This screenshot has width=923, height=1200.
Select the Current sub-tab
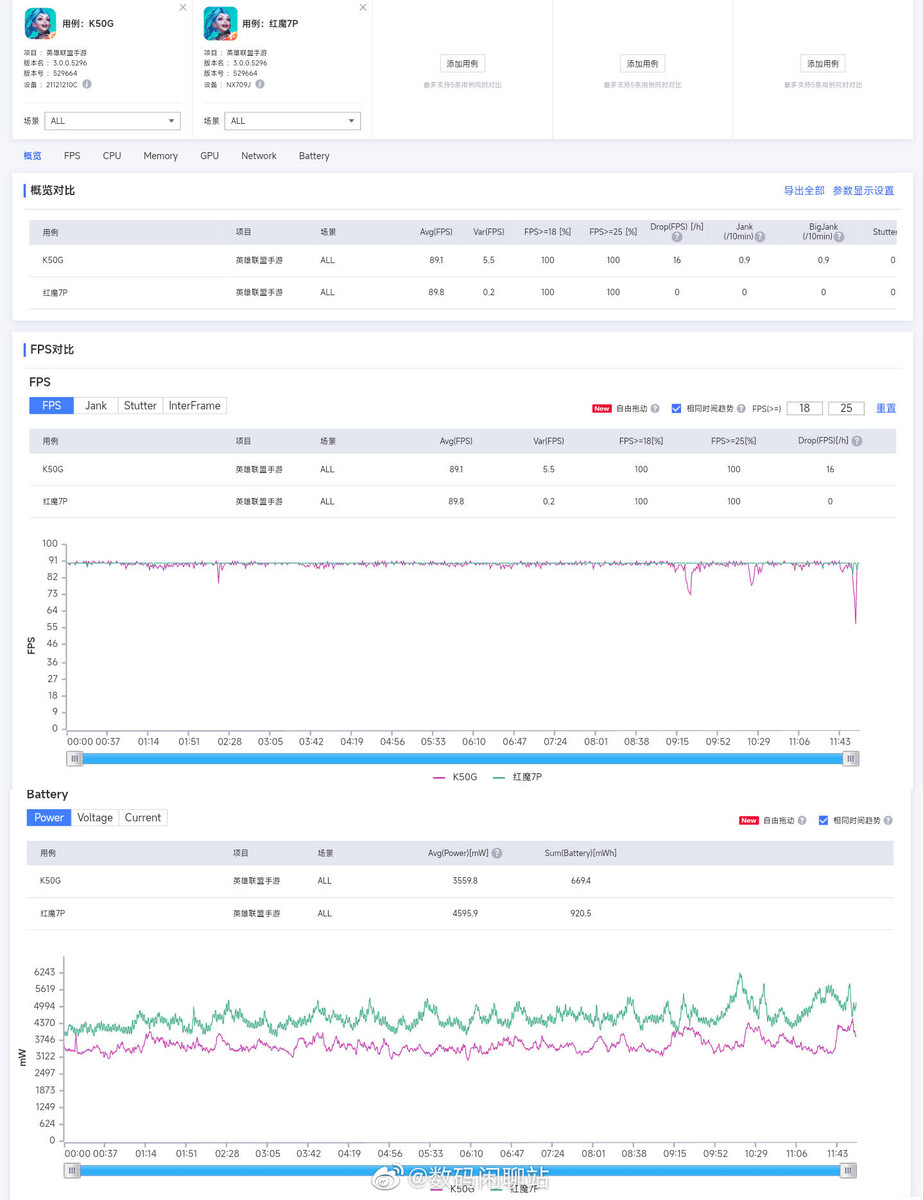point(143,818)
